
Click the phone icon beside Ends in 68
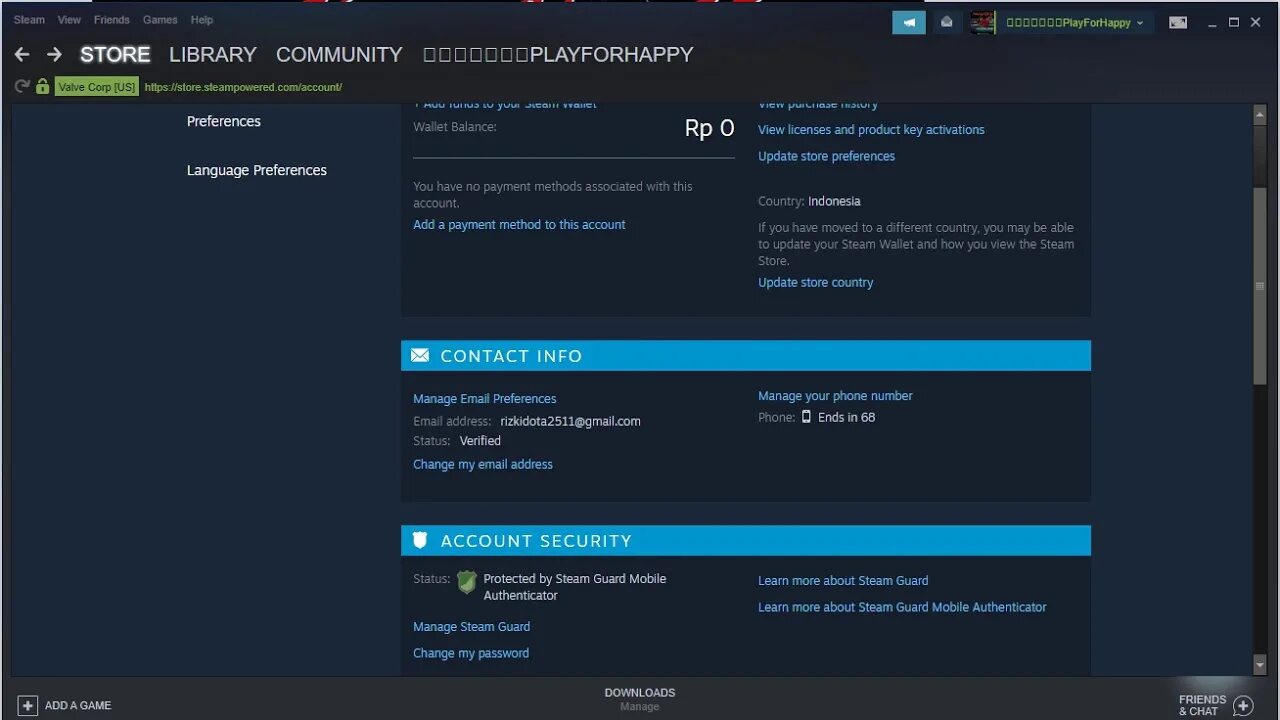(806, 417)
